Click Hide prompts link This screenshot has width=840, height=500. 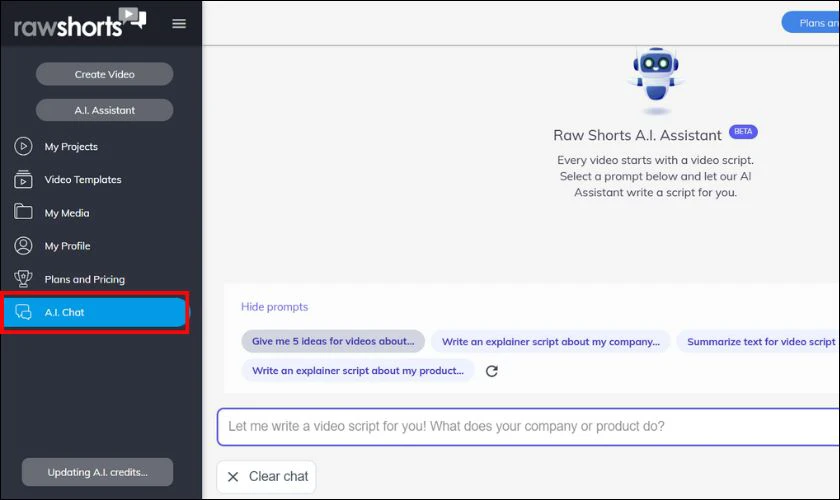click(x=274, y=307)
